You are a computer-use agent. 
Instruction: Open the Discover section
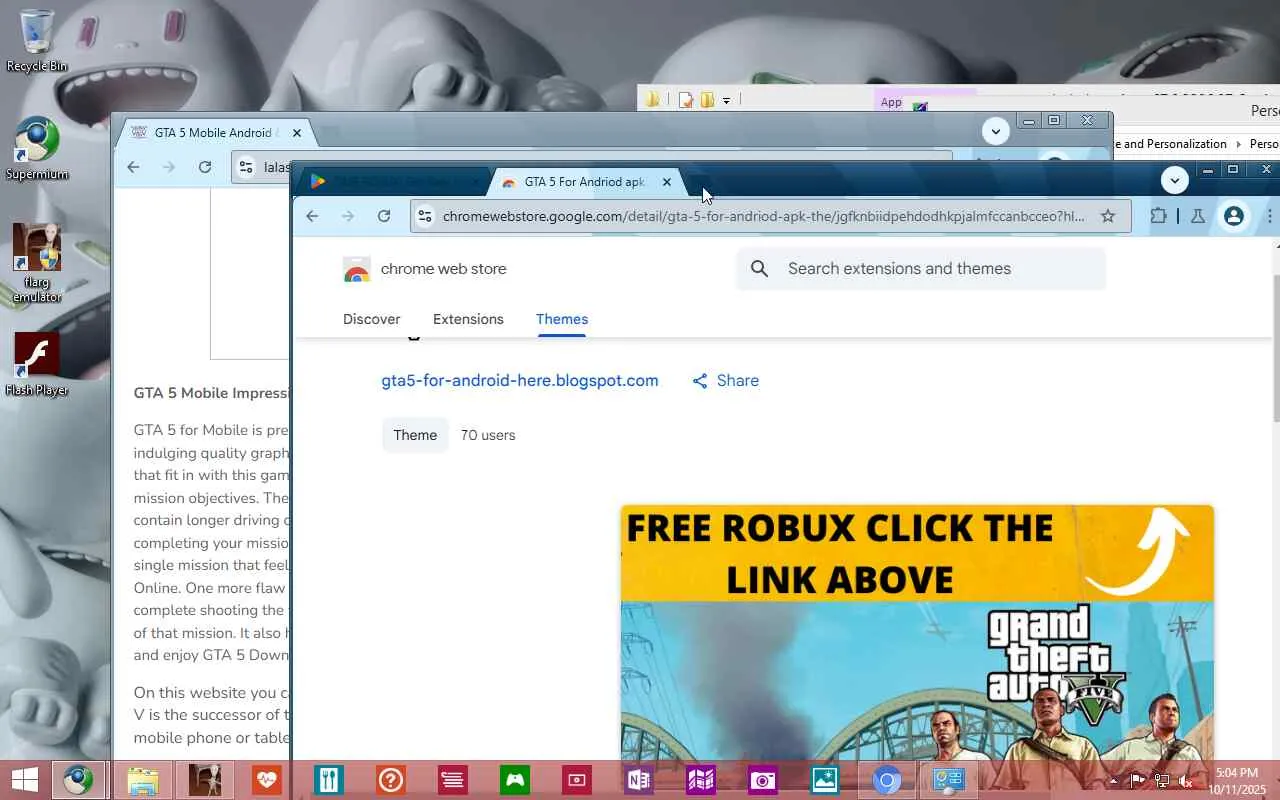[x=372, y=319]
